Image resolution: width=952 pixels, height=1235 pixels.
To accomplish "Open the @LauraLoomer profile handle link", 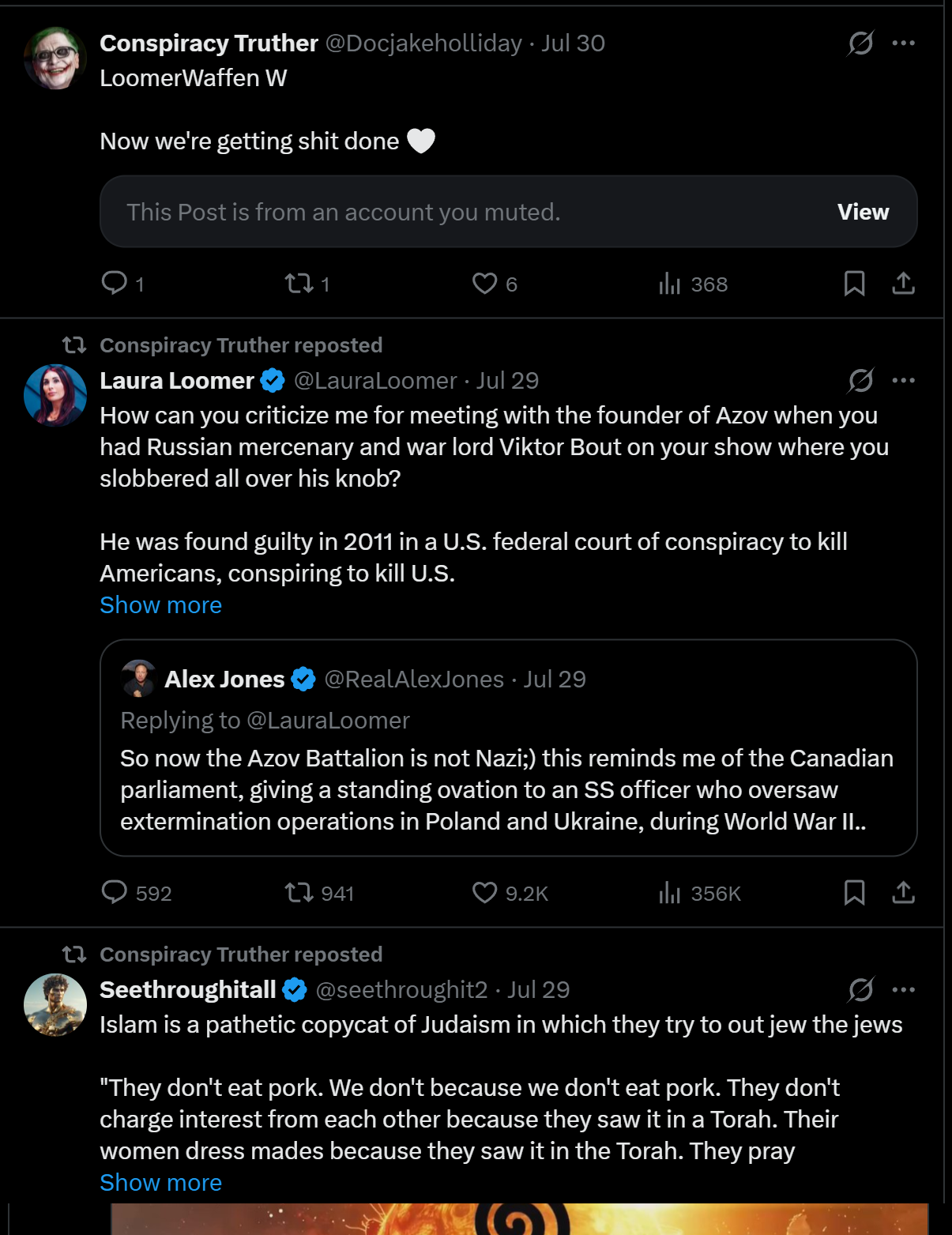I will click(x=375, y=380).
